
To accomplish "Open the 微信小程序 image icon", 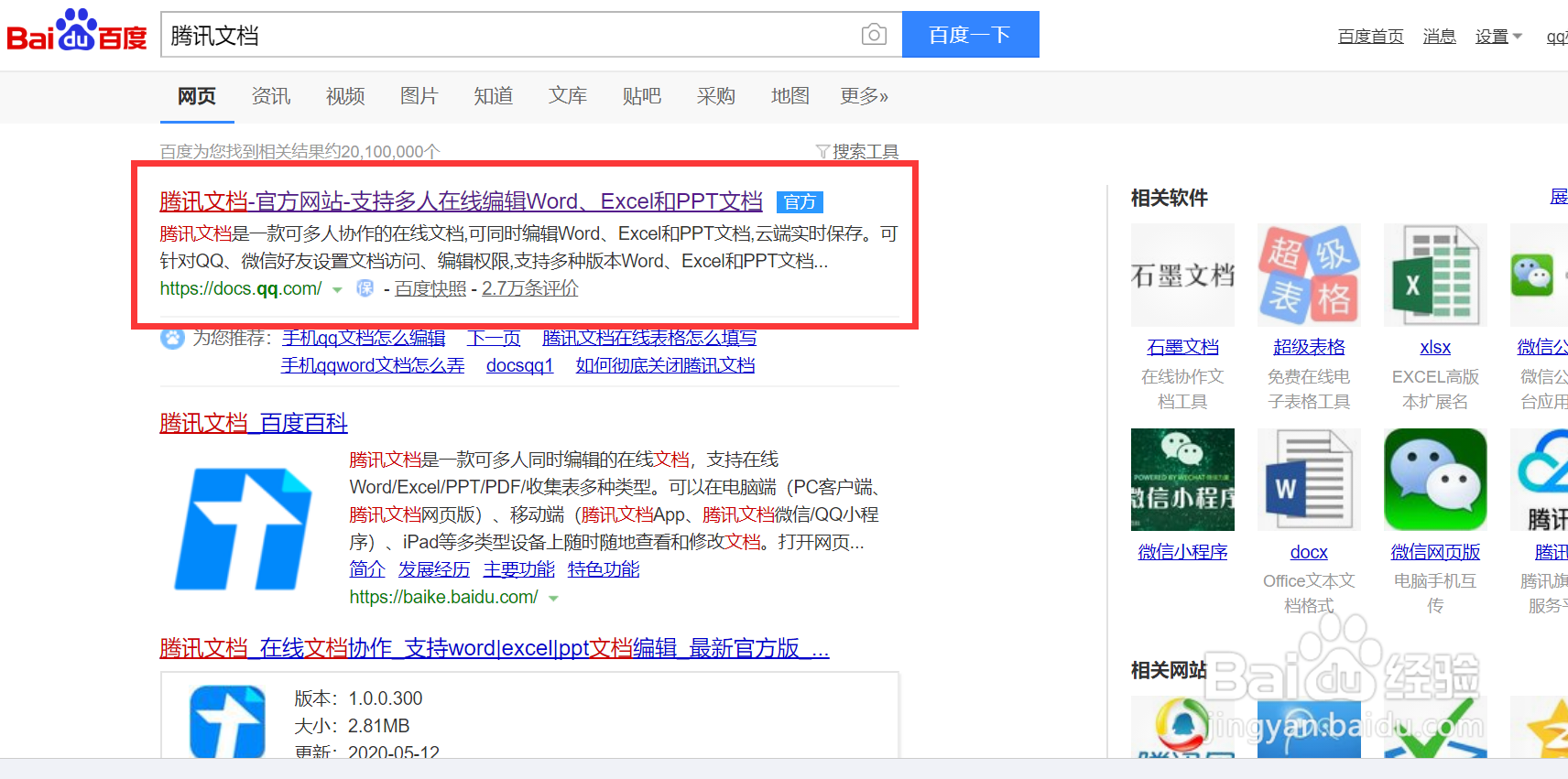I will point(1182,480).
